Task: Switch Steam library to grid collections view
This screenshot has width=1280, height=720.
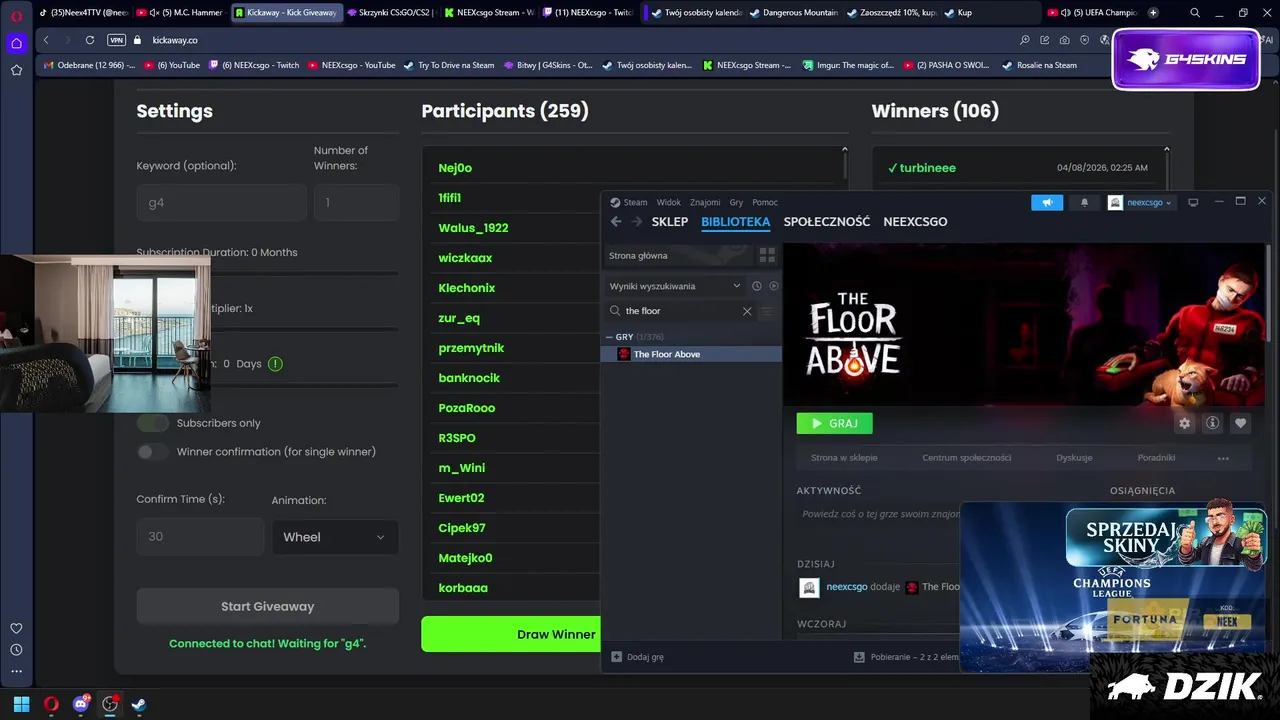Action: tap(767, 256)
